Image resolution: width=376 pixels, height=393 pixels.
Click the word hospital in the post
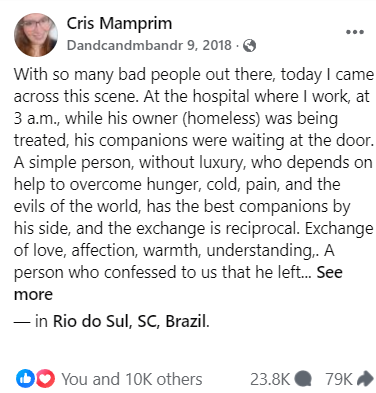pyautogui.click(x=221, y=96)
